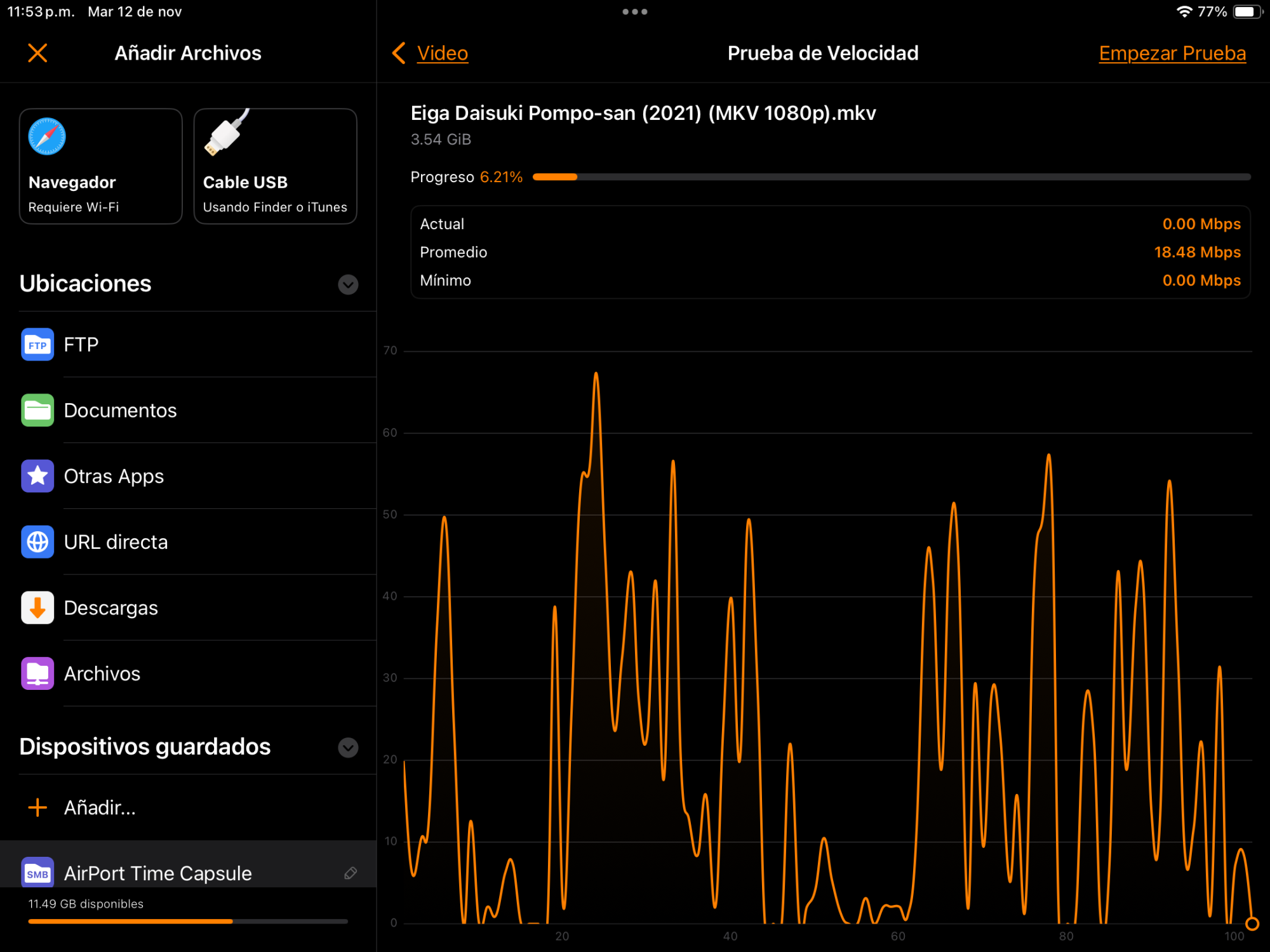Open the Descargas download icon

(x=37, y=608)
